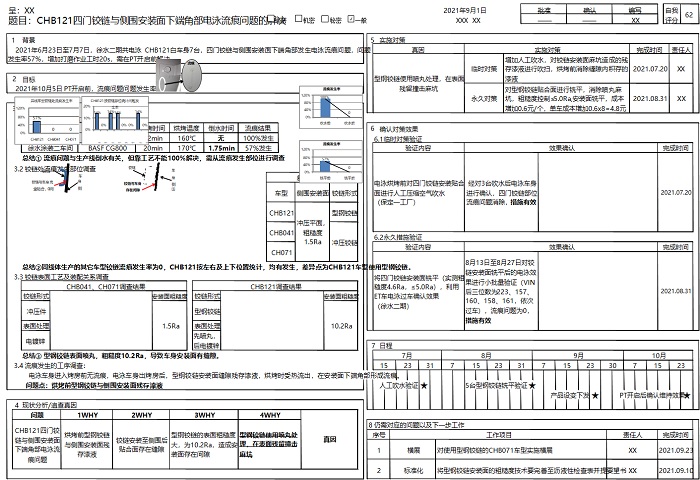Select the 8 仍需对应的问题以及下一步工作 heading
This screenshot has height=480, width=700.
tap(416, 425)
